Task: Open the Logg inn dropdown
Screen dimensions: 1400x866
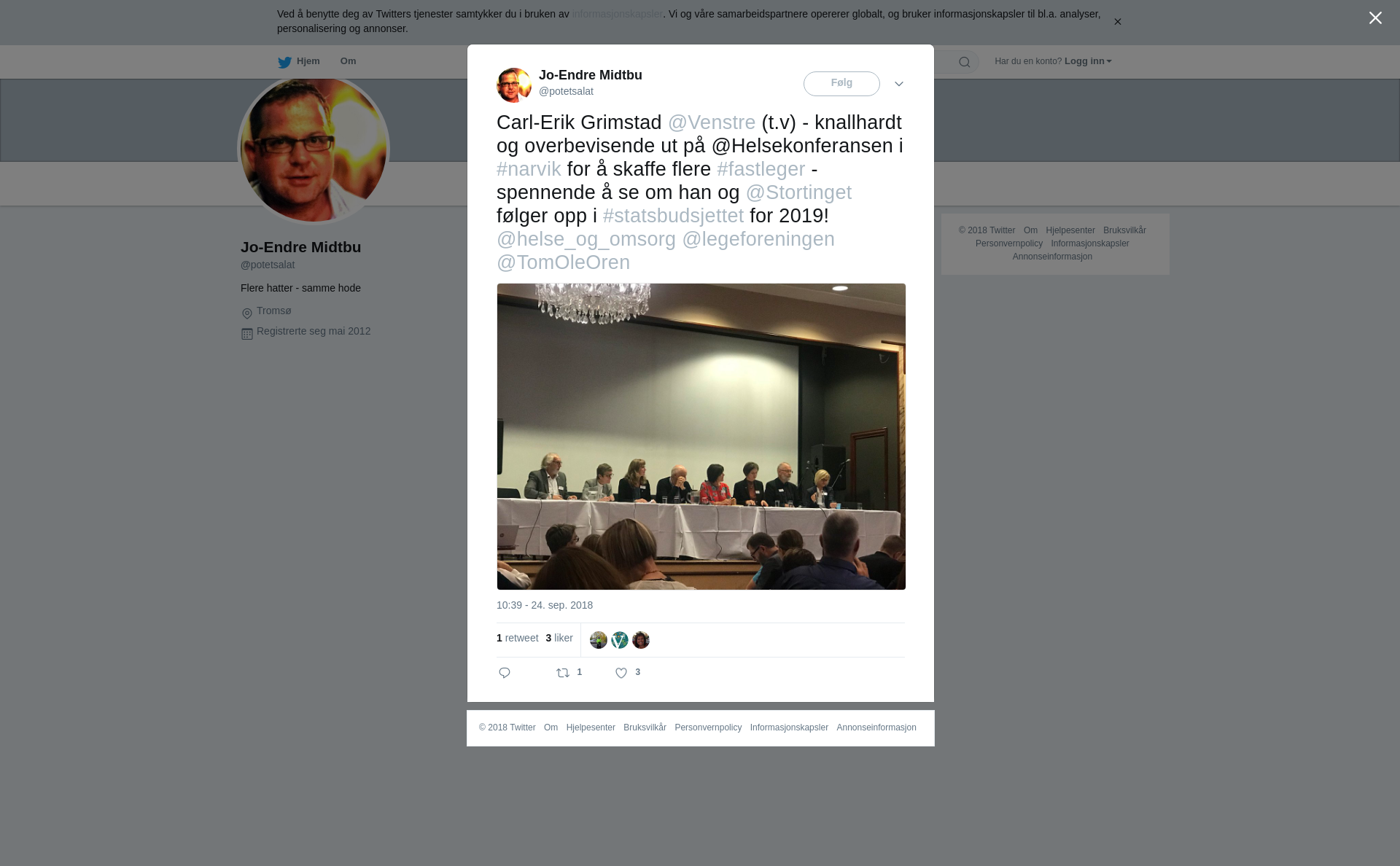Action: point(1088,61)
